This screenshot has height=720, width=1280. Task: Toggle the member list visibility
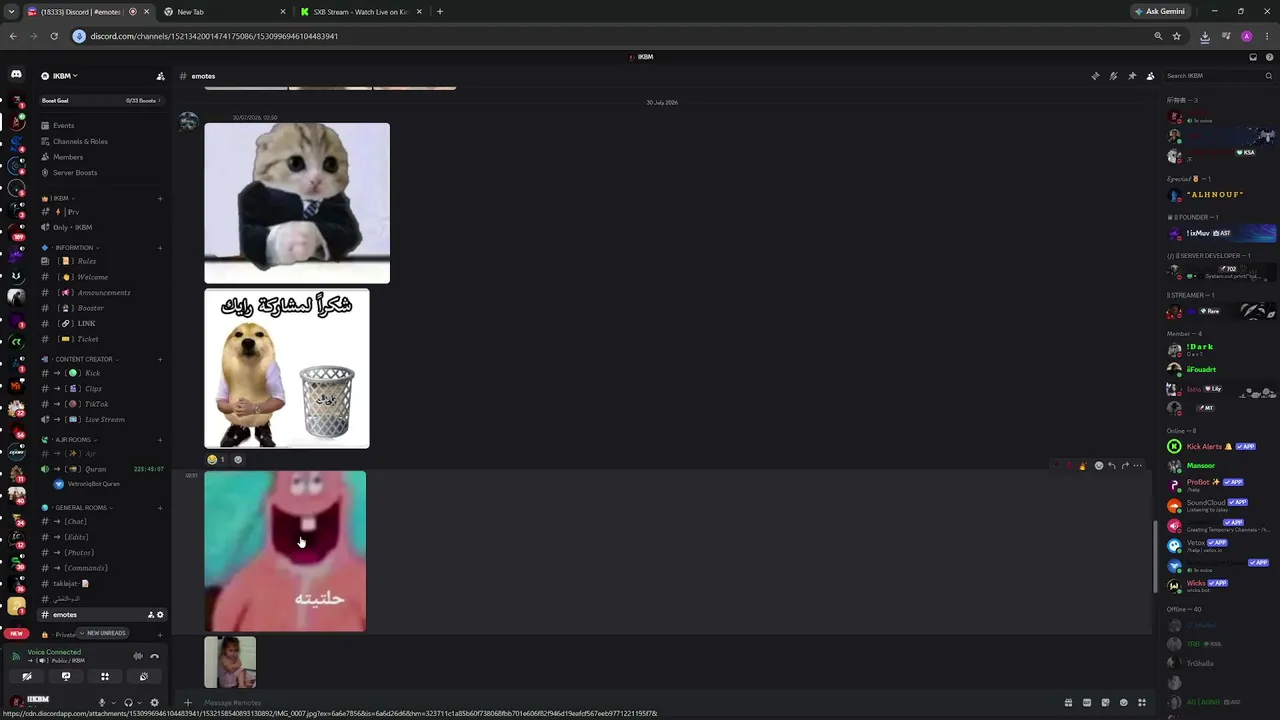coord(1150,76)
